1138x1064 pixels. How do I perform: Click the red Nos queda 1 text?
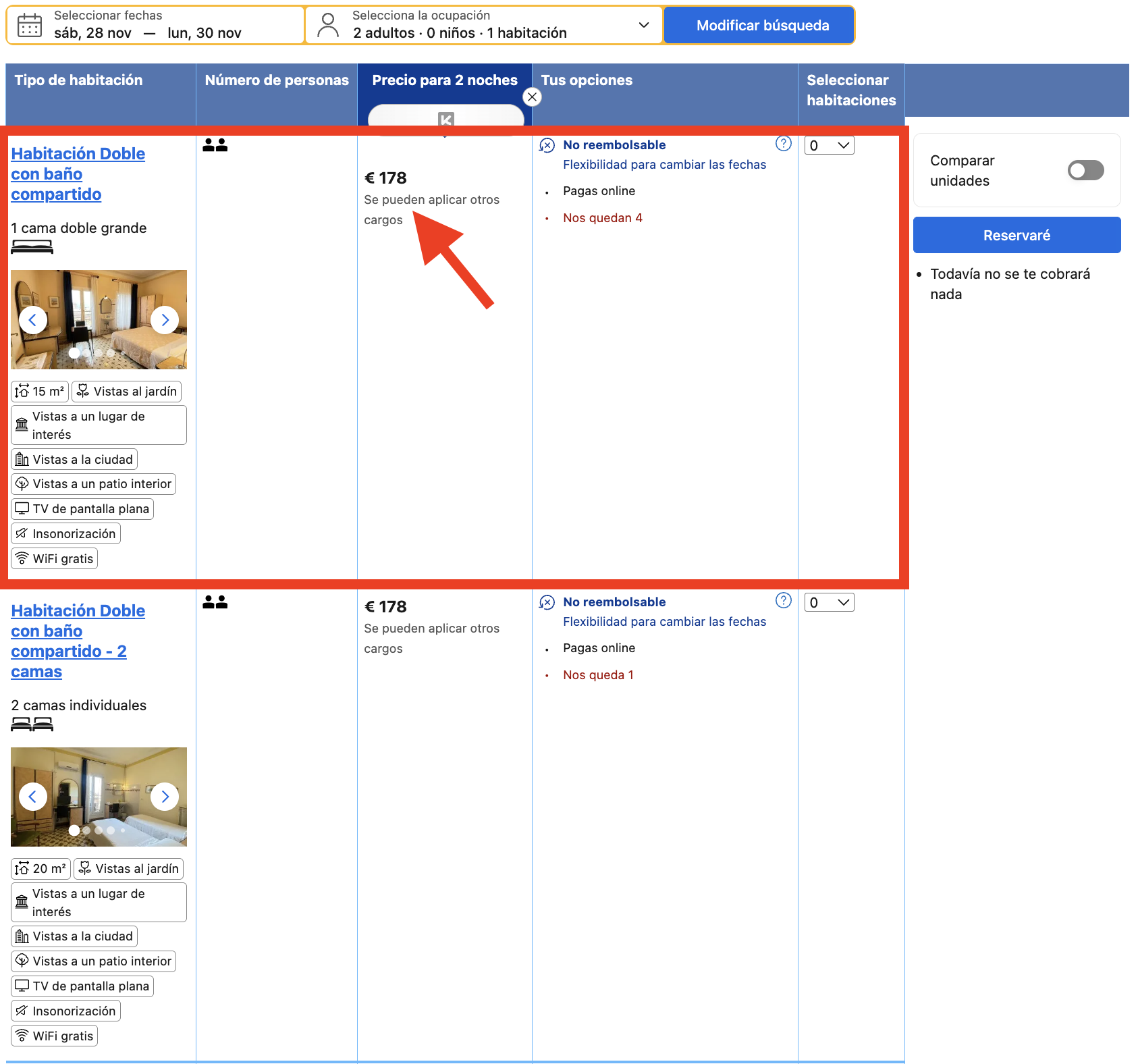click(x=599, y=675)
